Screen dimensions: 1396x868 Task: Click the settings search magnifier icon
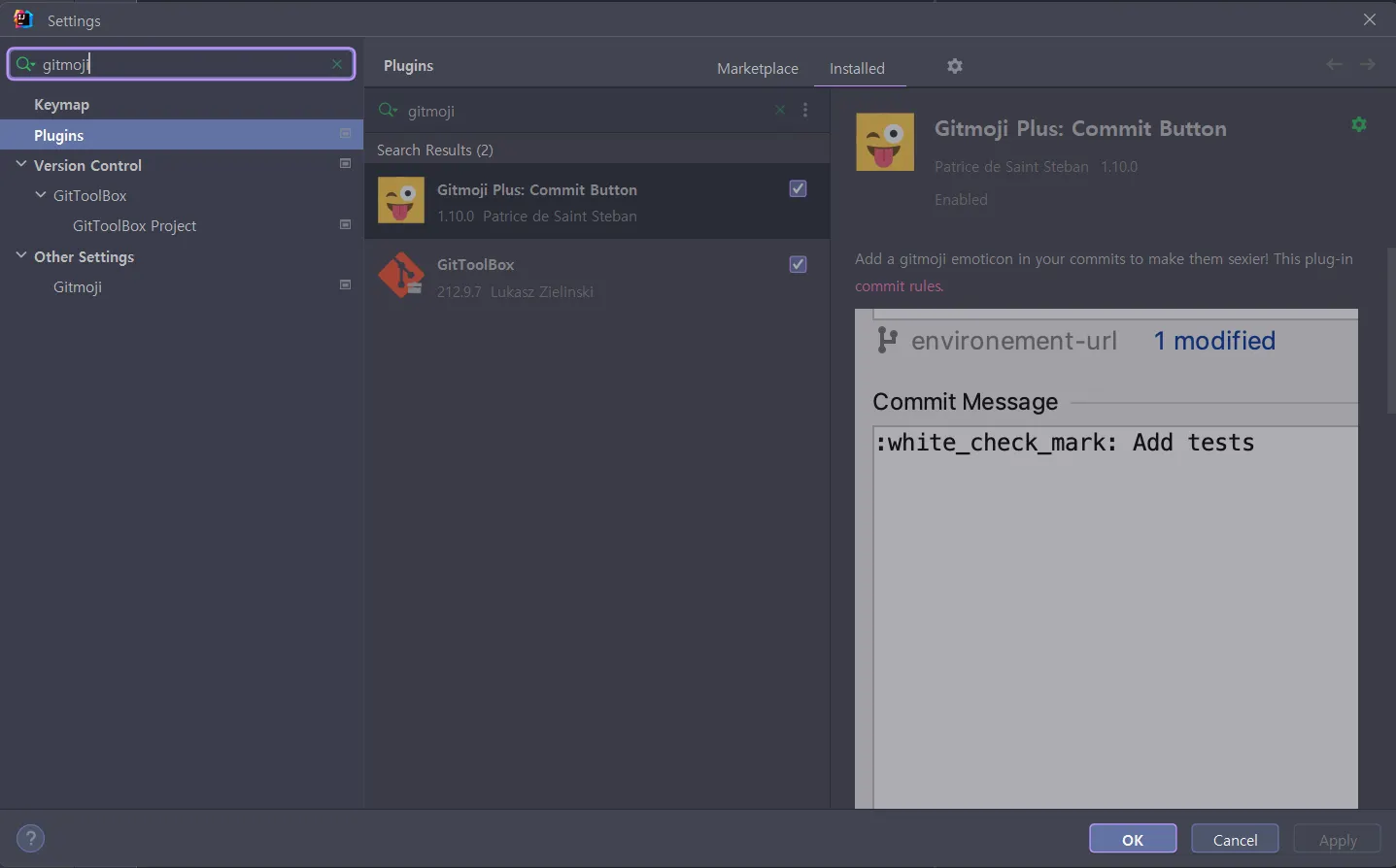25,64
